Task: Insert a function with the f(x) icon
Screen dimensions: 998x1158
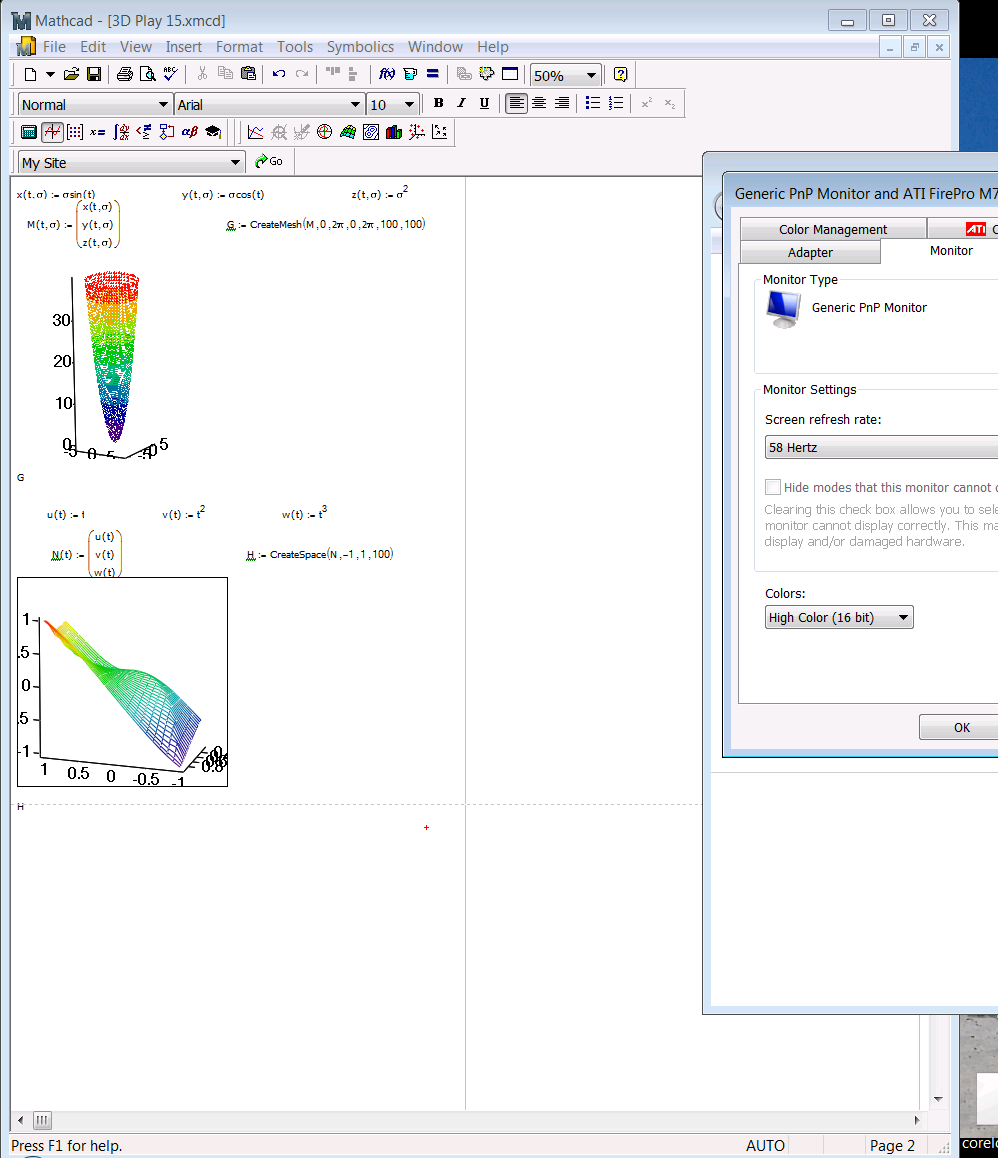Action: pyautogui.click(x=386, y=75)
